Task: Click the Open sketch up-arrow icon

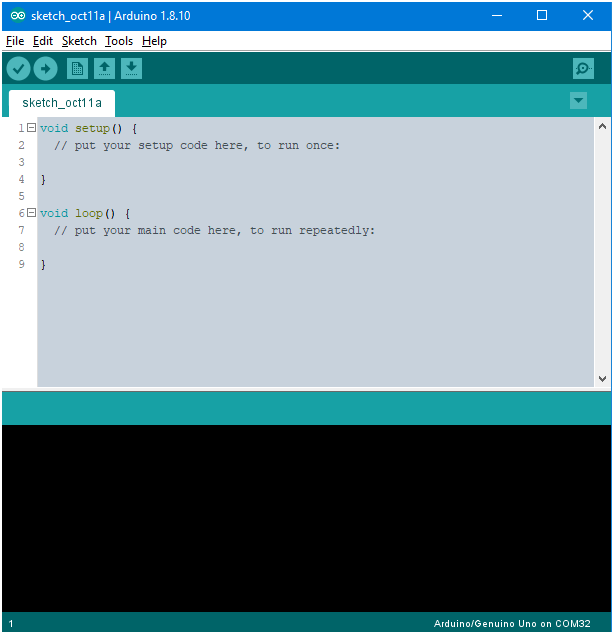Action: click(104, 68)
